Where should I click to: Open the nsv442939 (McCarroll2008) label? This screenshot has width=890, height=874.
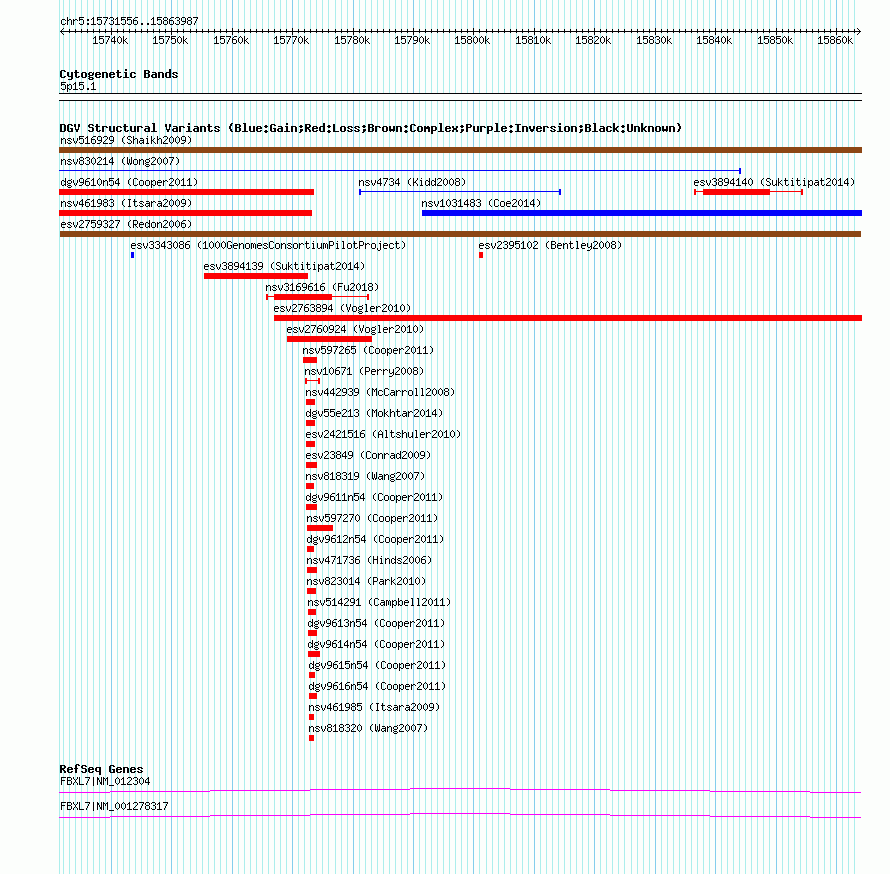coord(380,392)
